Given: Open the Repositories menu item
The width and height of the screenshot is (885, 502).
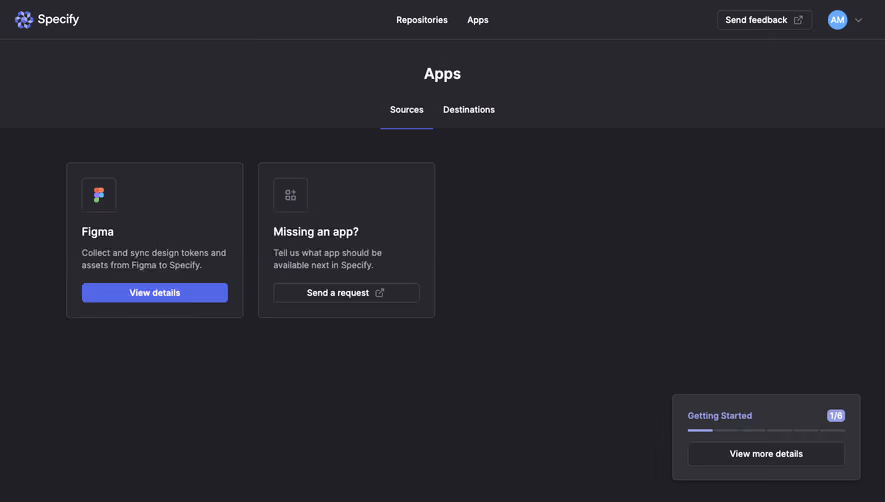Looking at the screenshot, I should [x=422, y=20].
